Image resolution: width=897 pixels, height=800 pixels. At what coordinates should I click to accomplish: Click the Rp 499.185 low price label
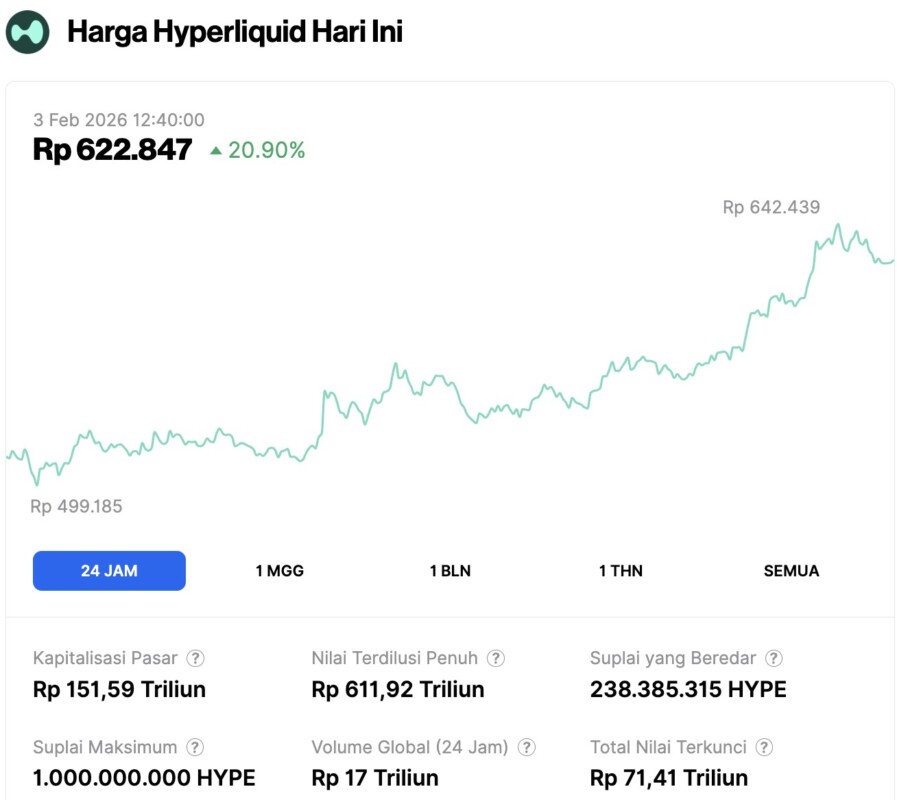point(76,506)
